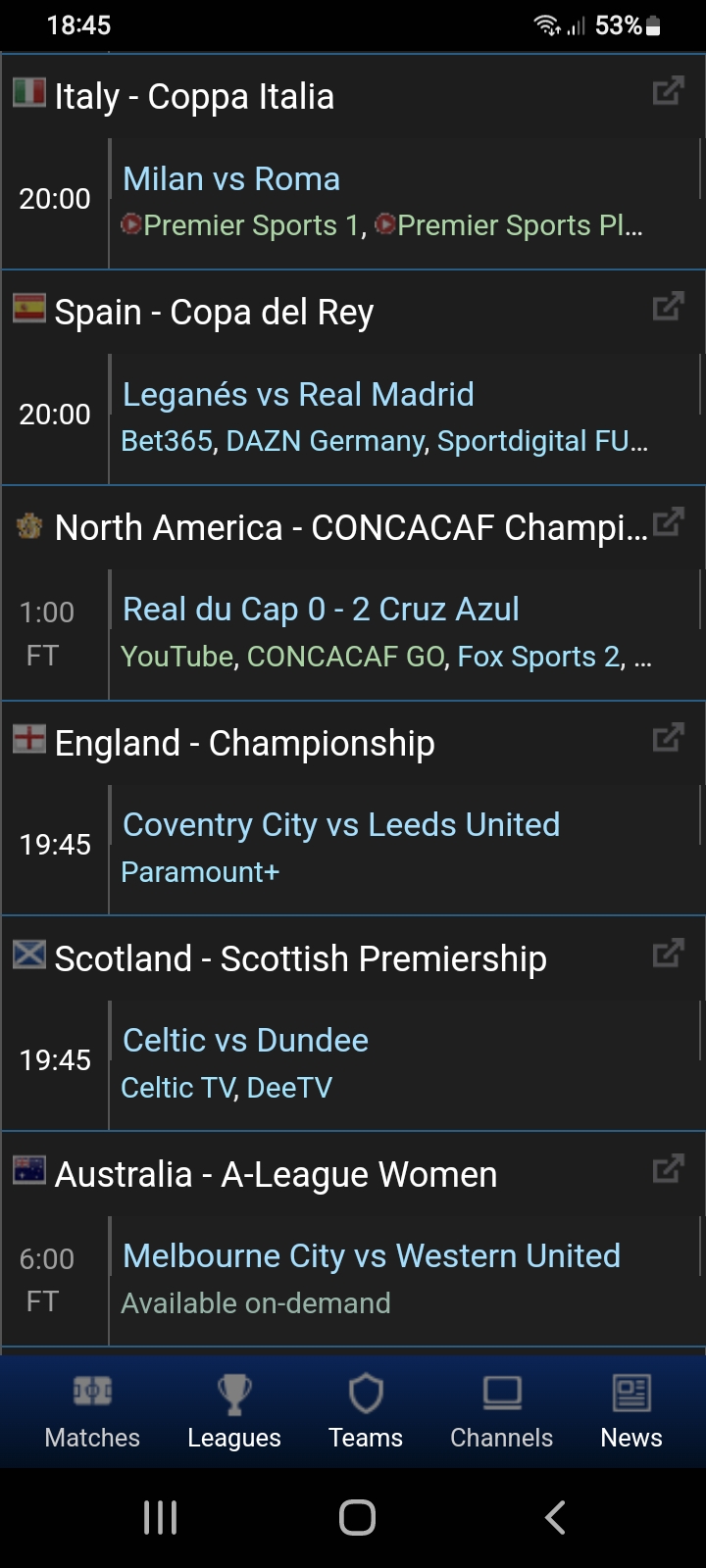Open A-League Women external link icon
Viewport: 706px width, 1568px height.
coord(668,1168)
